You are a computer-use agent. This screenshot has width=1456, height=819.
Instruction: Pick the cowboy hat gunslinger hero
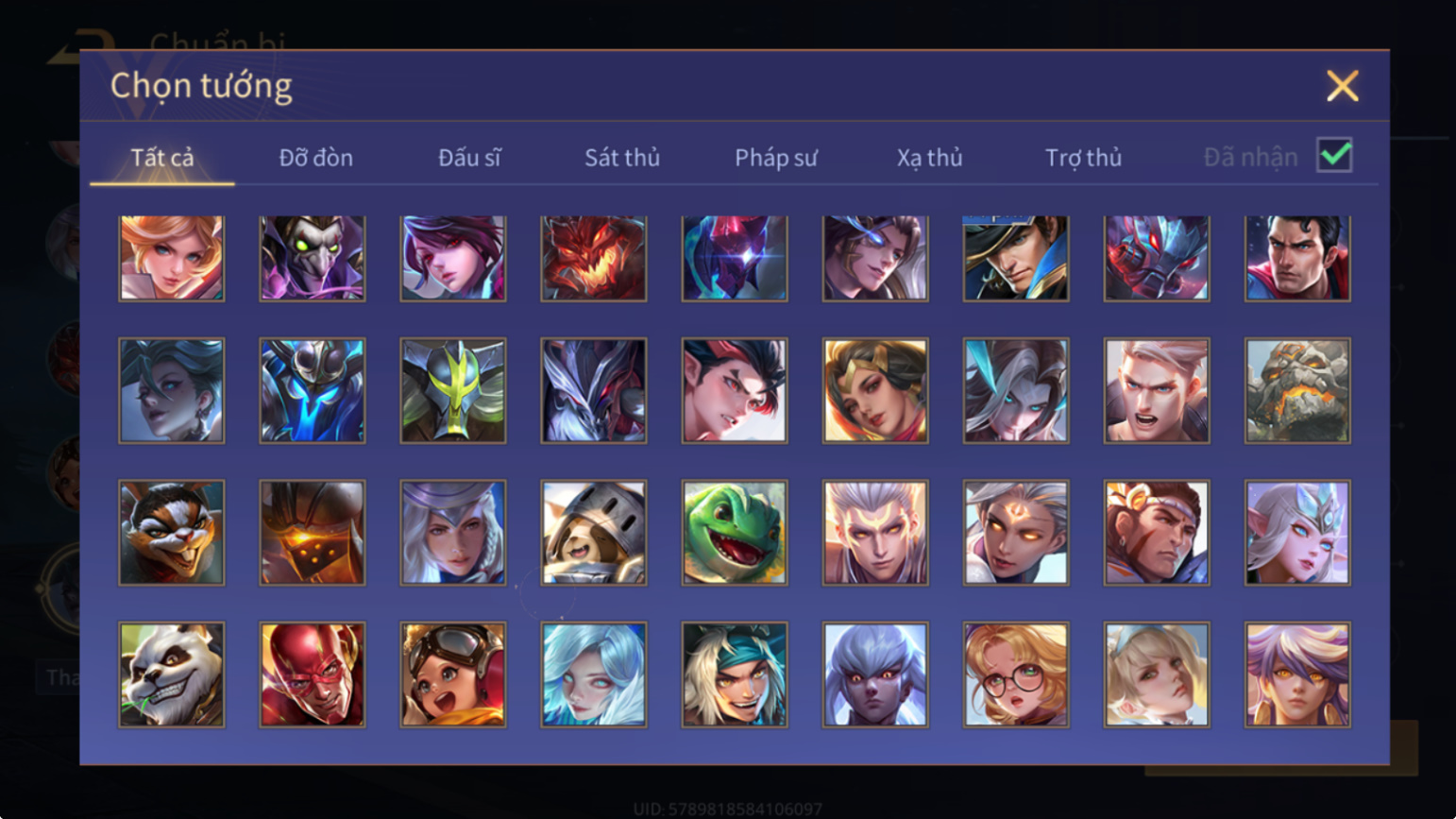point(1016,258)
